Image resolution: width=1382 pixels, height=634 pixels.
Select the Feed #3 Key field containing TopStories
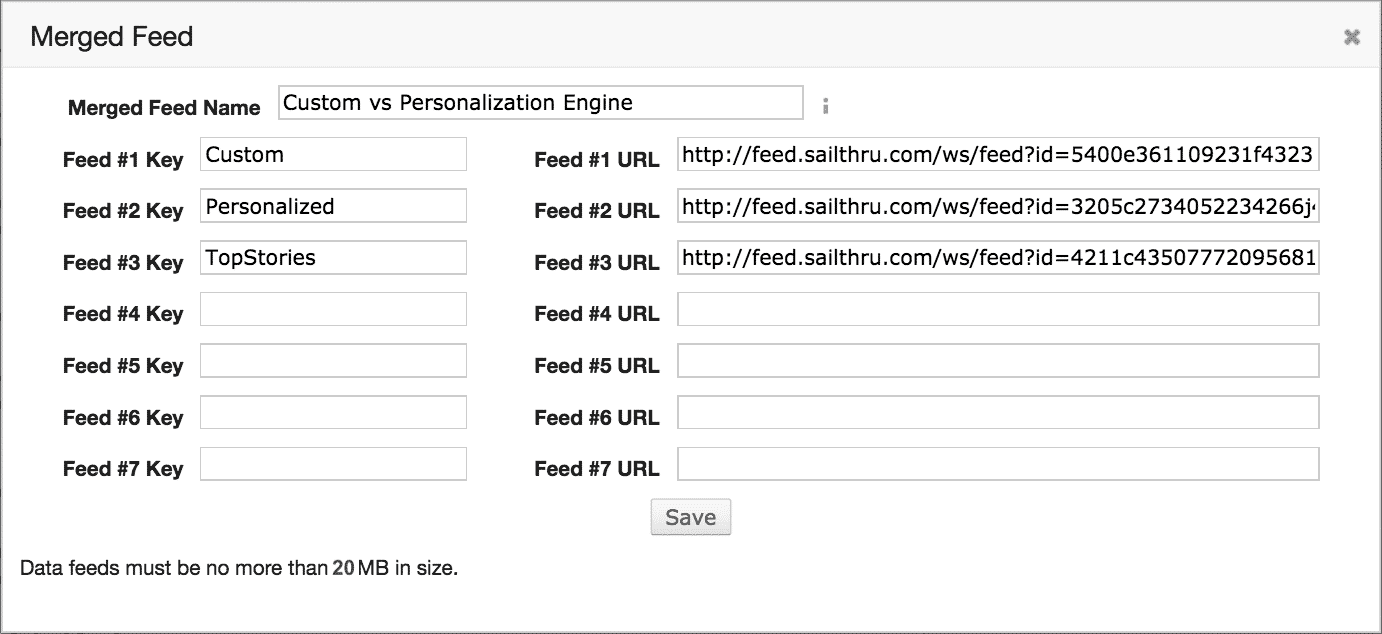point(333,258)
